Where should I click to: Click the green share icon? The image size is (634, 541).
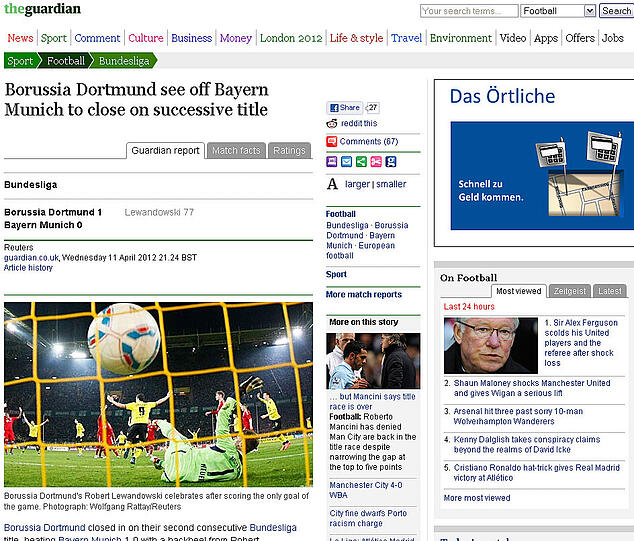click(361, 162)
